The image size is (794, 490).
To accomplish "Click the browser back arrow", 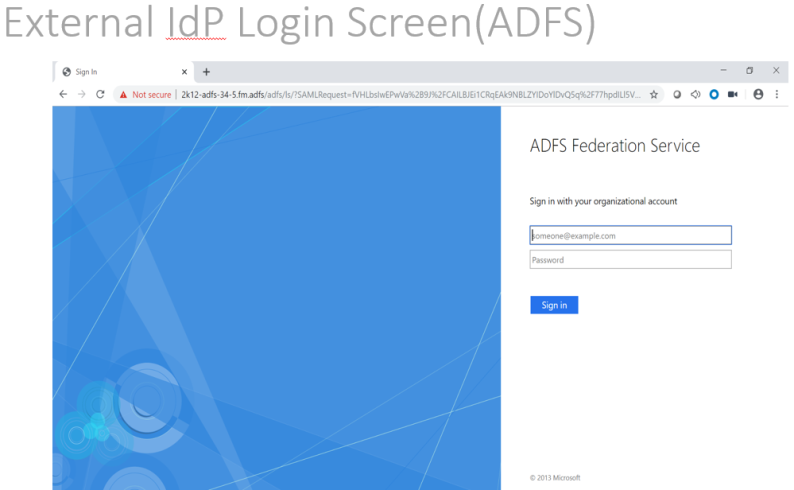I will click(64, 94).
